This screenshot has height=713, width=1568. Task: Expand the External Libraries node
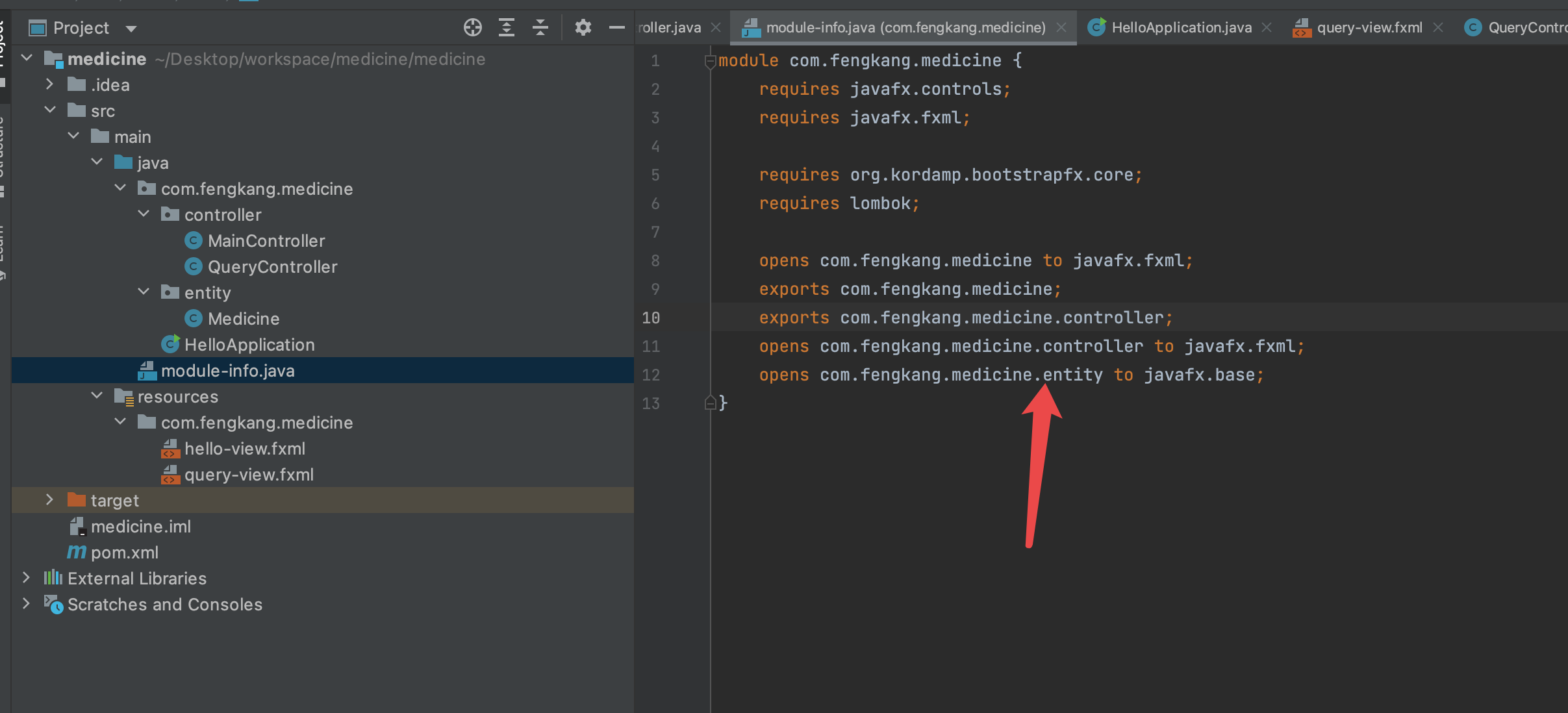pos(26,578)
